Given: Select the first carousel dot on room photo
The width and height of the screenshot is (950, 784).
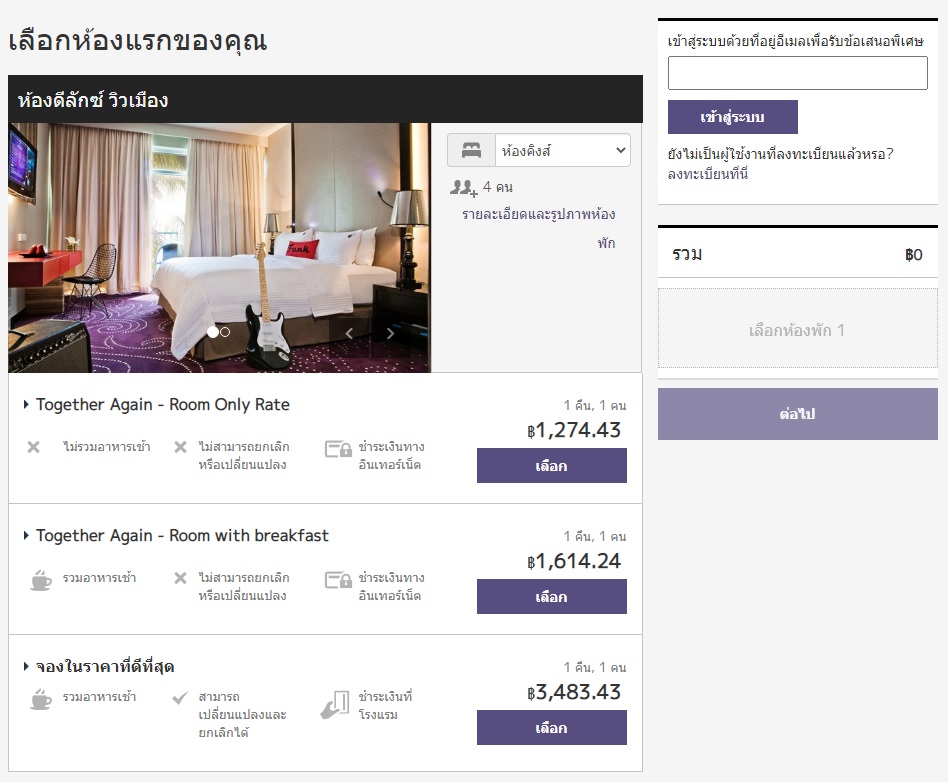Looking at the screenshot, I should [212, 332].
